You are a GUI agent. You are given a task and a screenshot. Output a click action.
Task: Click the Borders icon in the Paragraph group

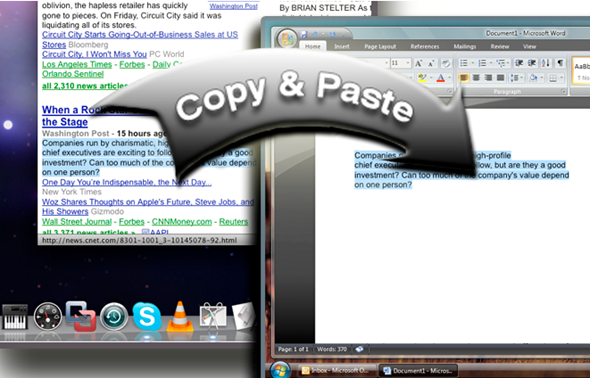pos(553,78)
